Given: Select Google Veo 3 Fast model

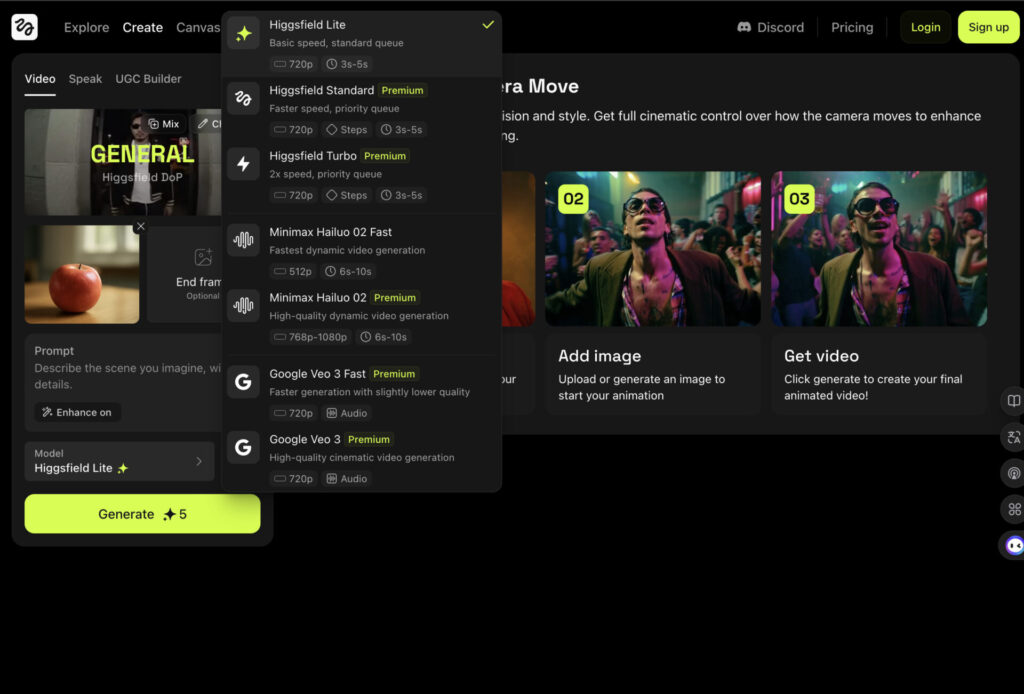Looking at the screenshot, I should (361, 393).
